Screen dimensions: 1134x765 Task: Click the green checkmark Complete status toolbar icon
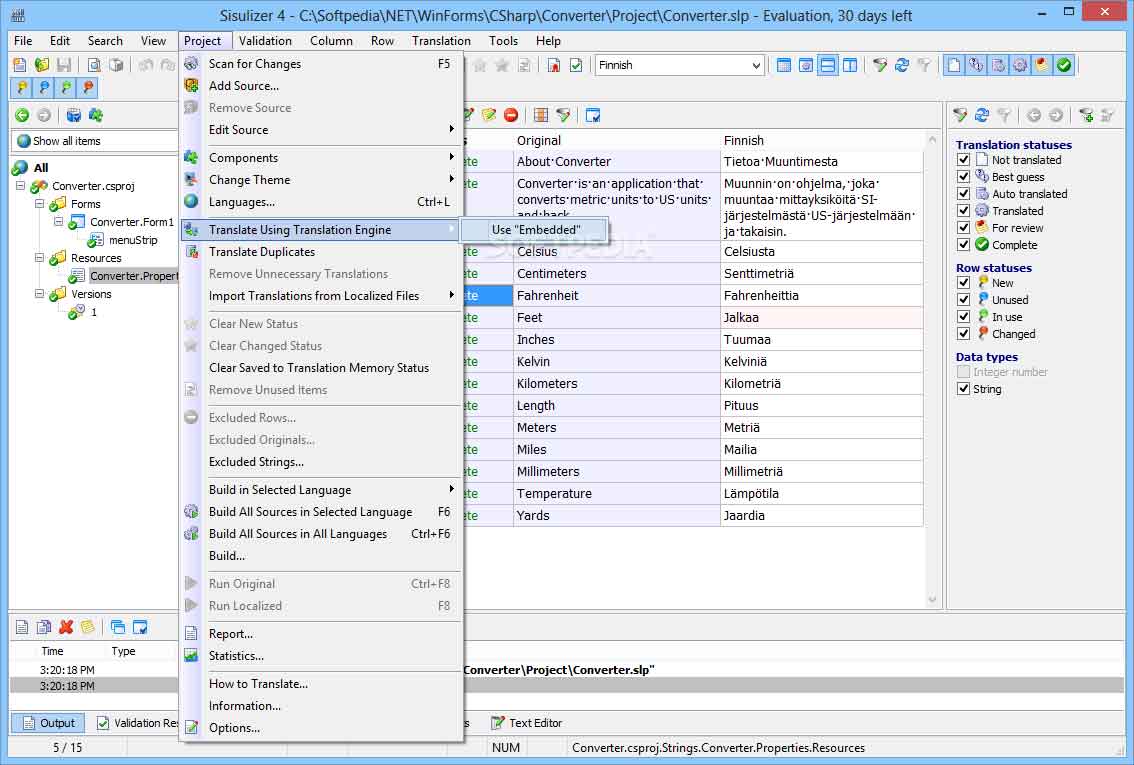pyautogui.click(x=1064, y=65)
